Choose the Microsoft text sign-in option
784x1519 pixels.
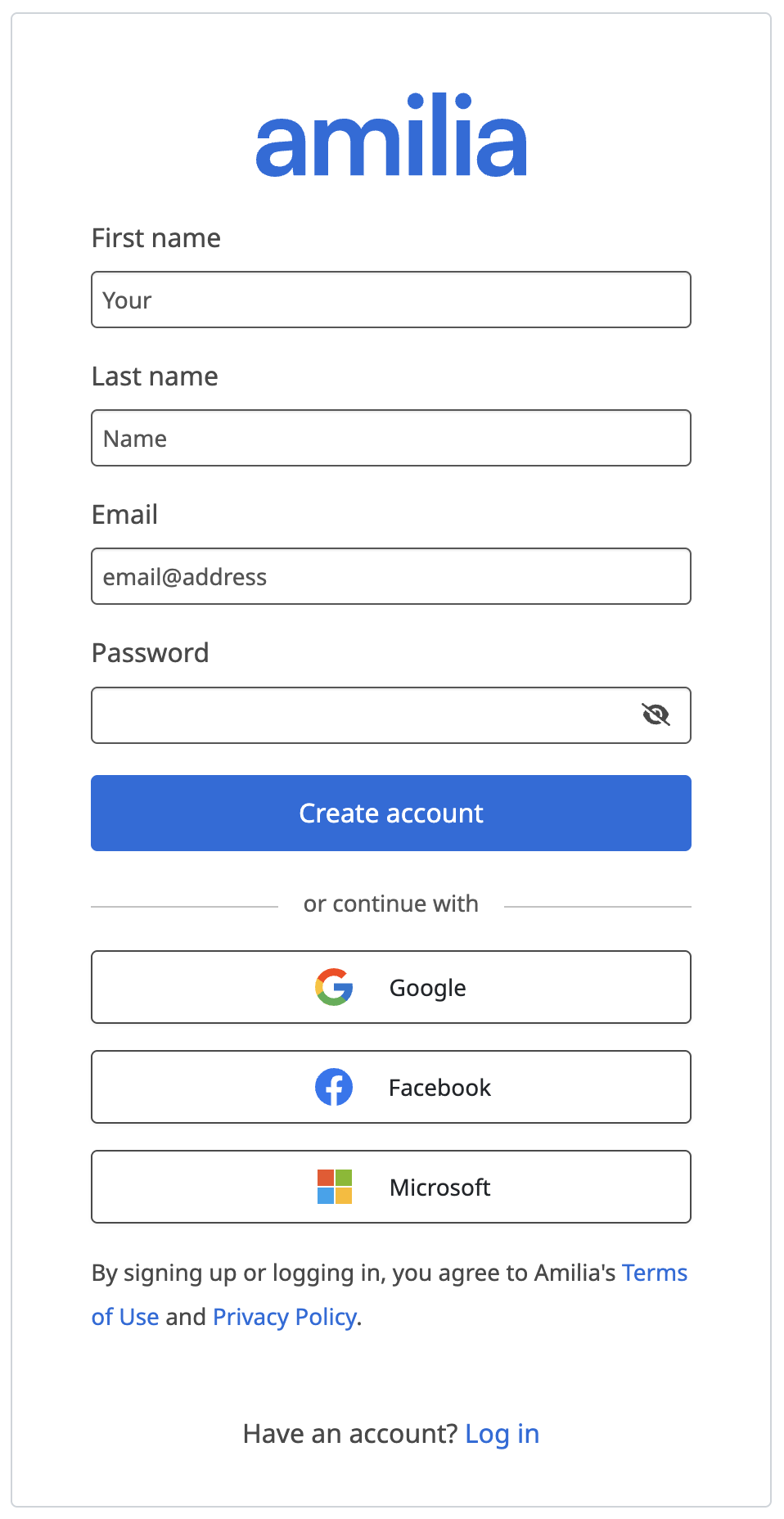point(439,1188)
